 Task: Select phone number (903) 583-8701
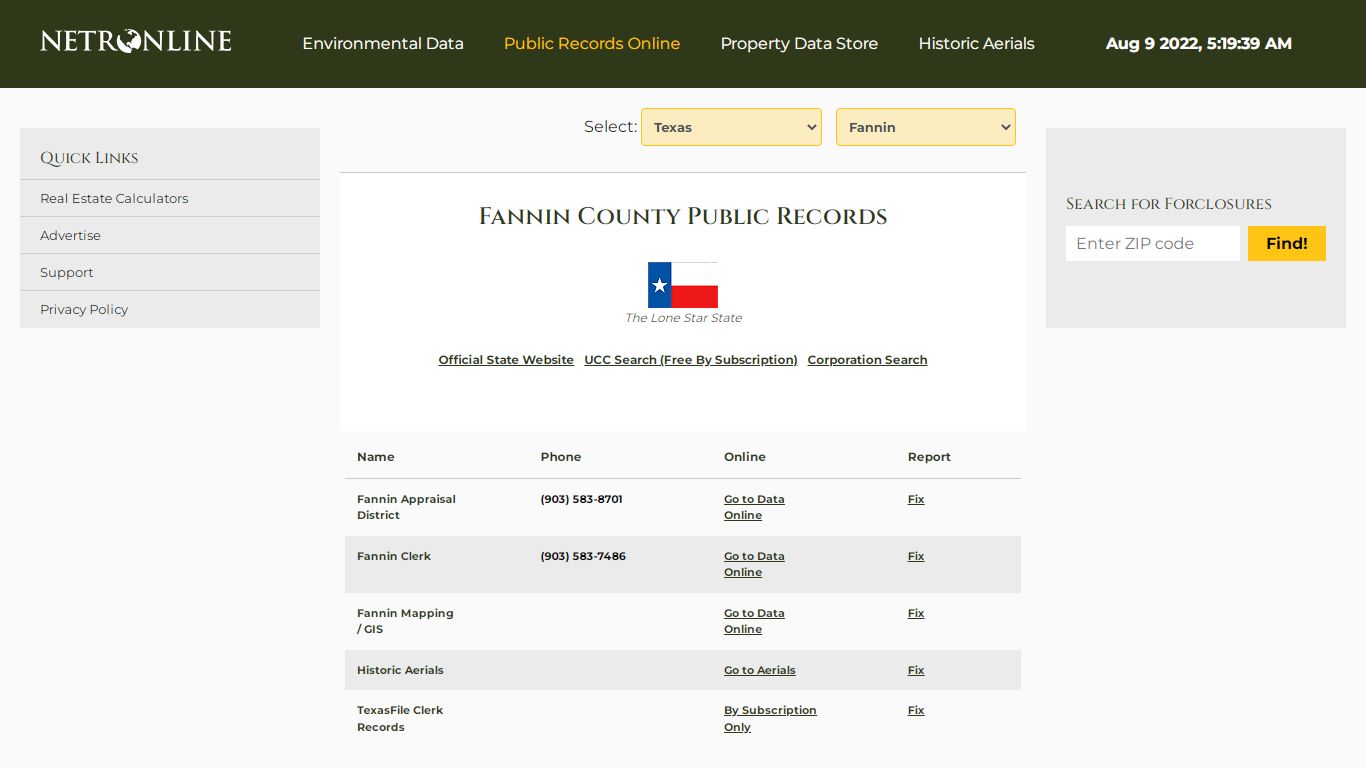point(581,499)
